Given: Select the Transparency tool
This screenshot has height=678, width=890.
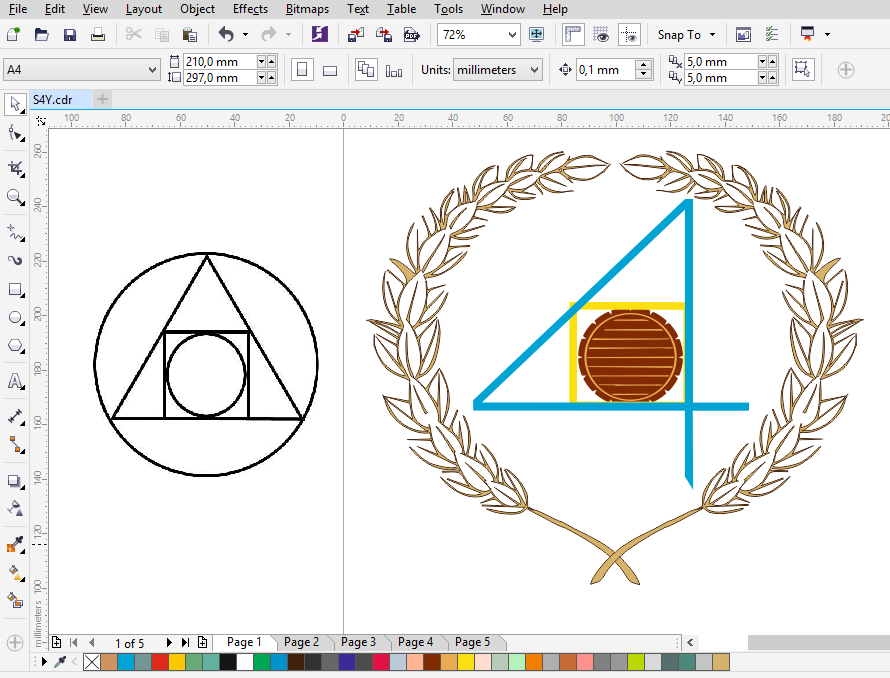Looking at the screenshot, I should click(15, 508).
